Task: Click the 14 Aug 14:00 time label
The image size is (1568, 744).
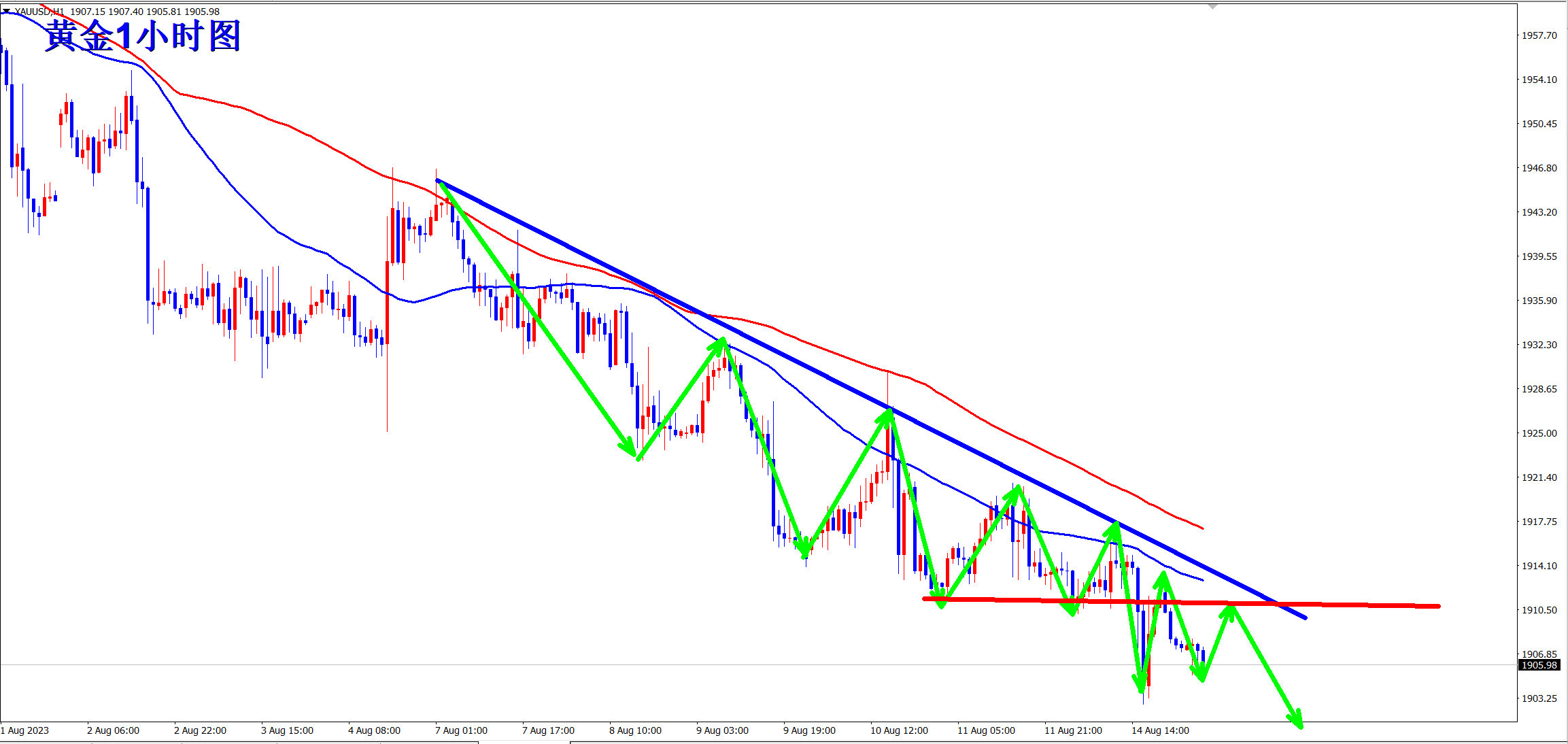Action: tap(1160, 730)
